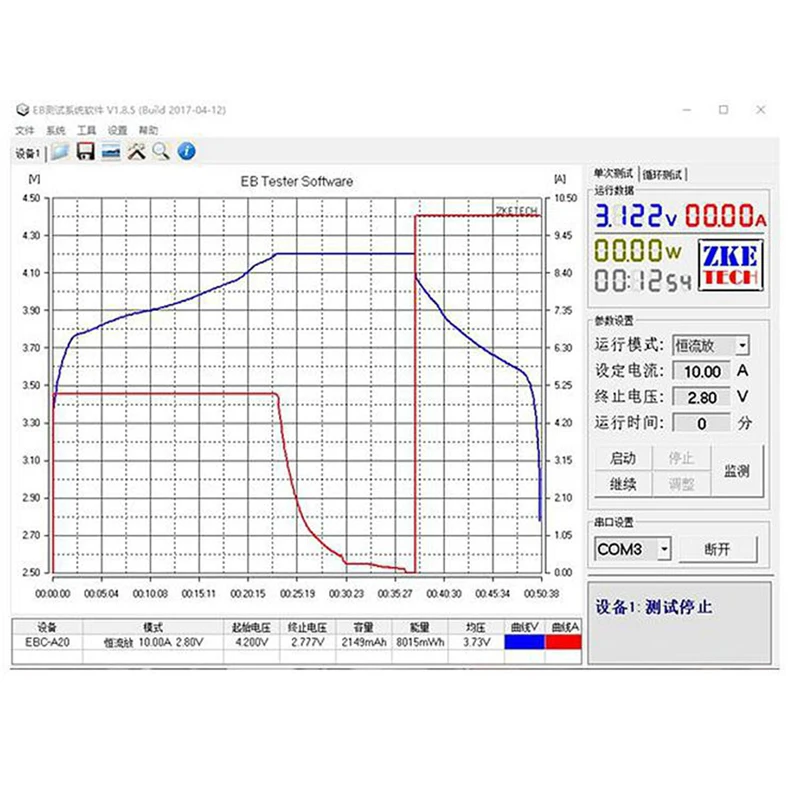Click the 00.00W power readout
This screenshot has height=800, width=800.
(x=638, y=251)
